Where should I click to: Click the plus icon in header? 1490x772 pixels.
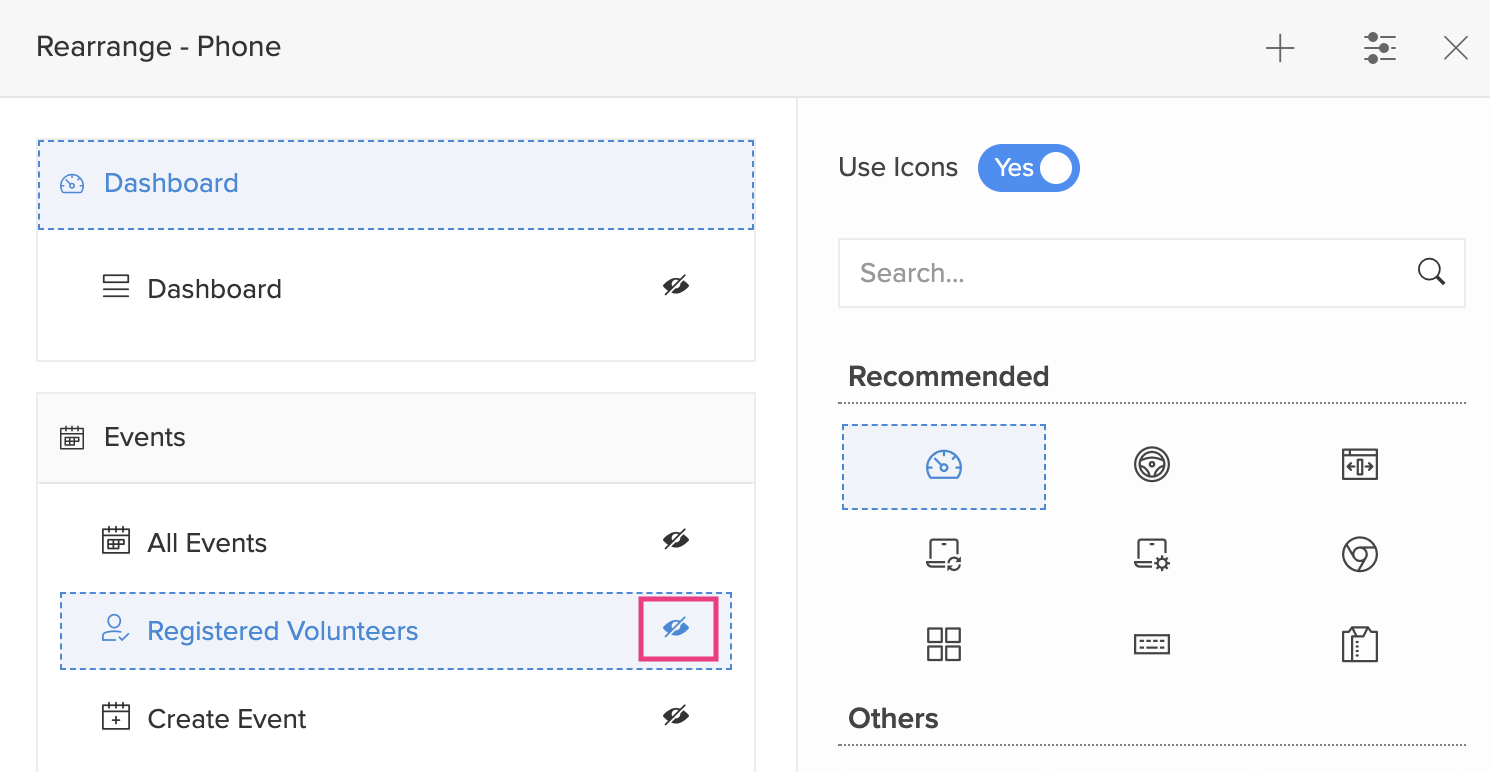pos(1280,48)
